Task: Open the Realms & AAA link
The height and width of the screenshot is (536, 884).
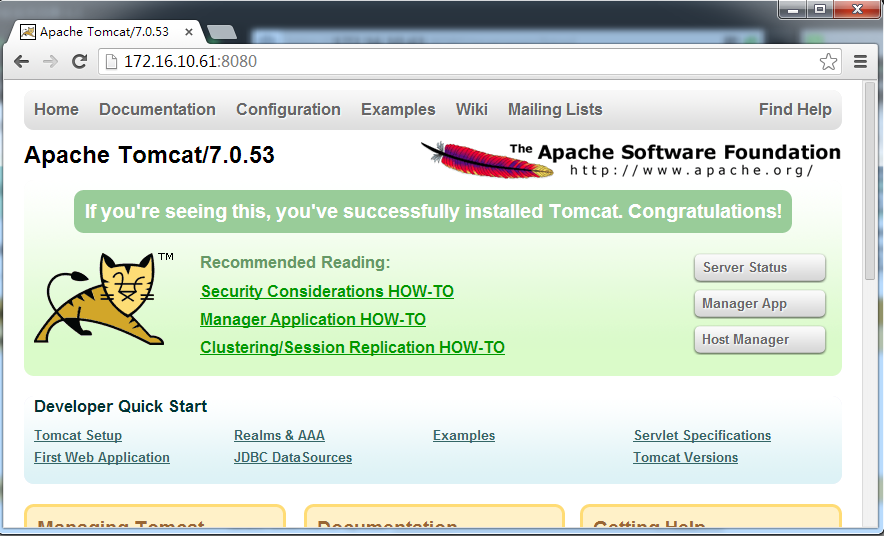Action: tap(279, 436)
